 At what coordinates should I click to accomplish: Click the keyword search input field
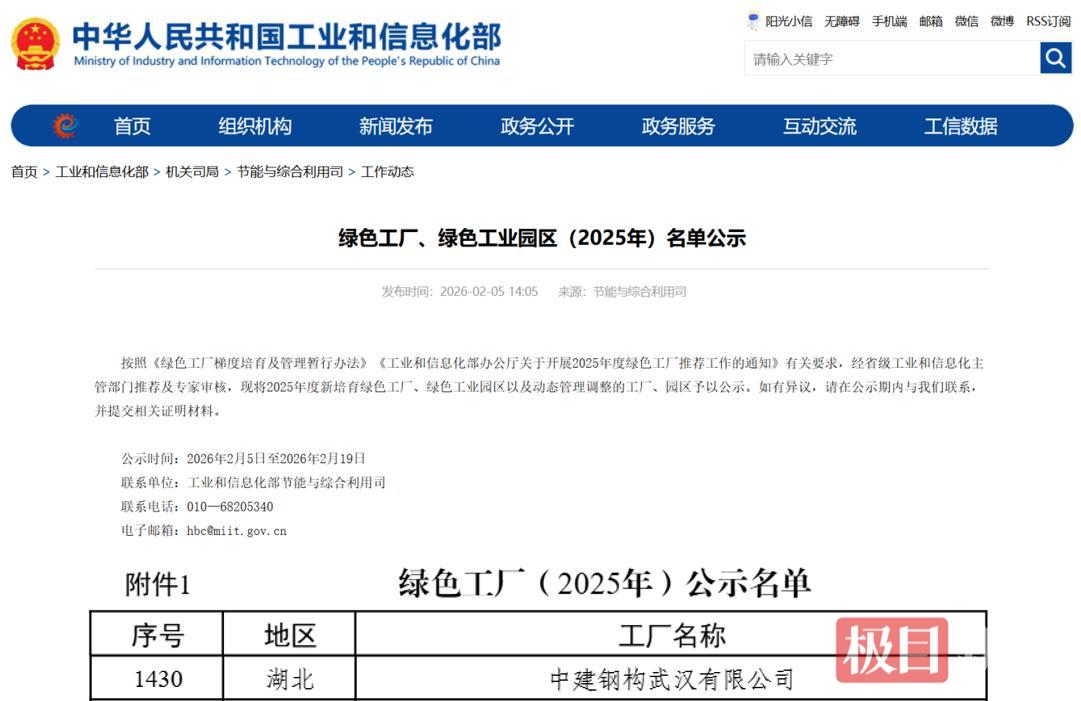point(892,59)
